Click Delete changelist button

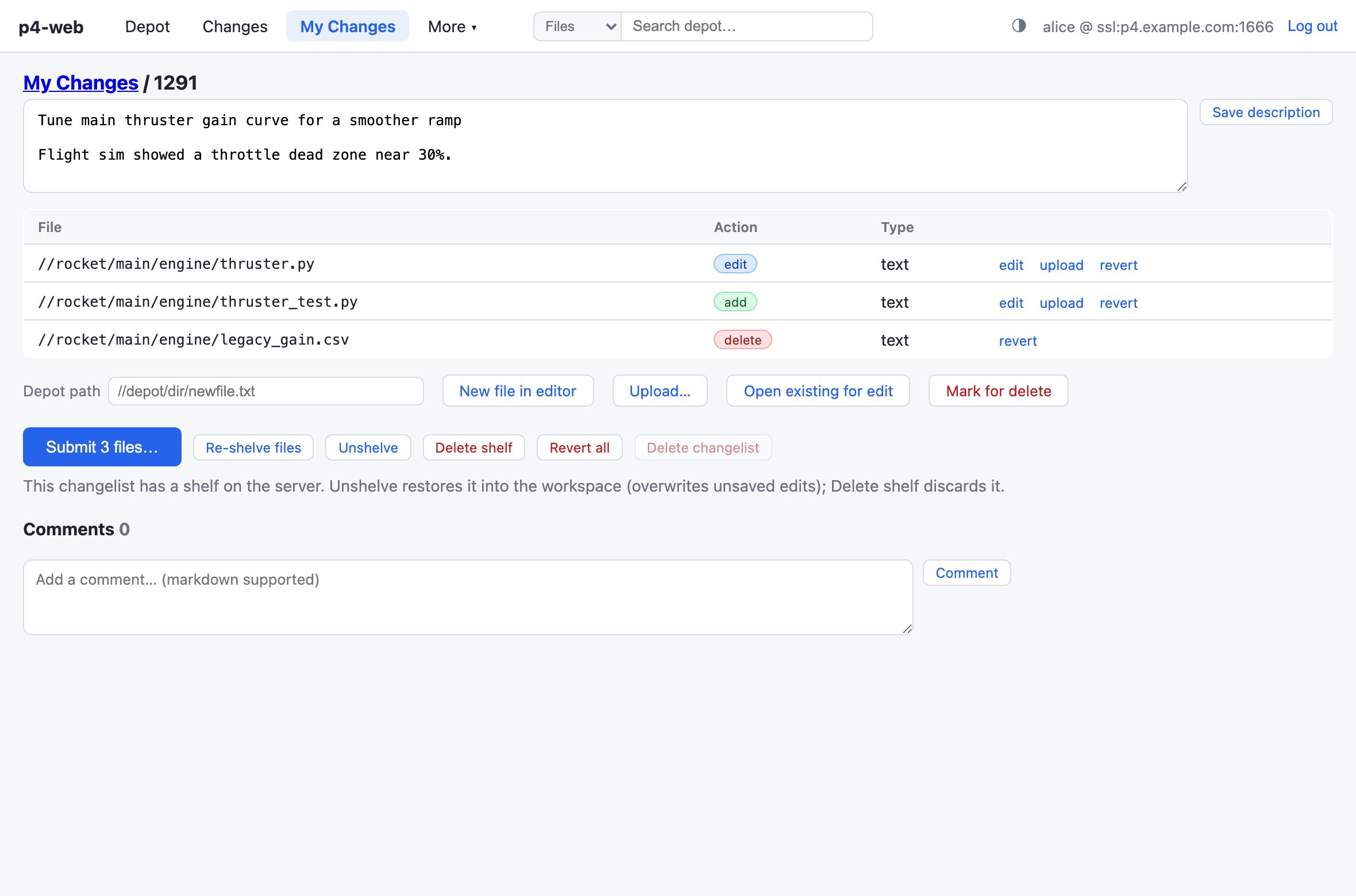703,447
